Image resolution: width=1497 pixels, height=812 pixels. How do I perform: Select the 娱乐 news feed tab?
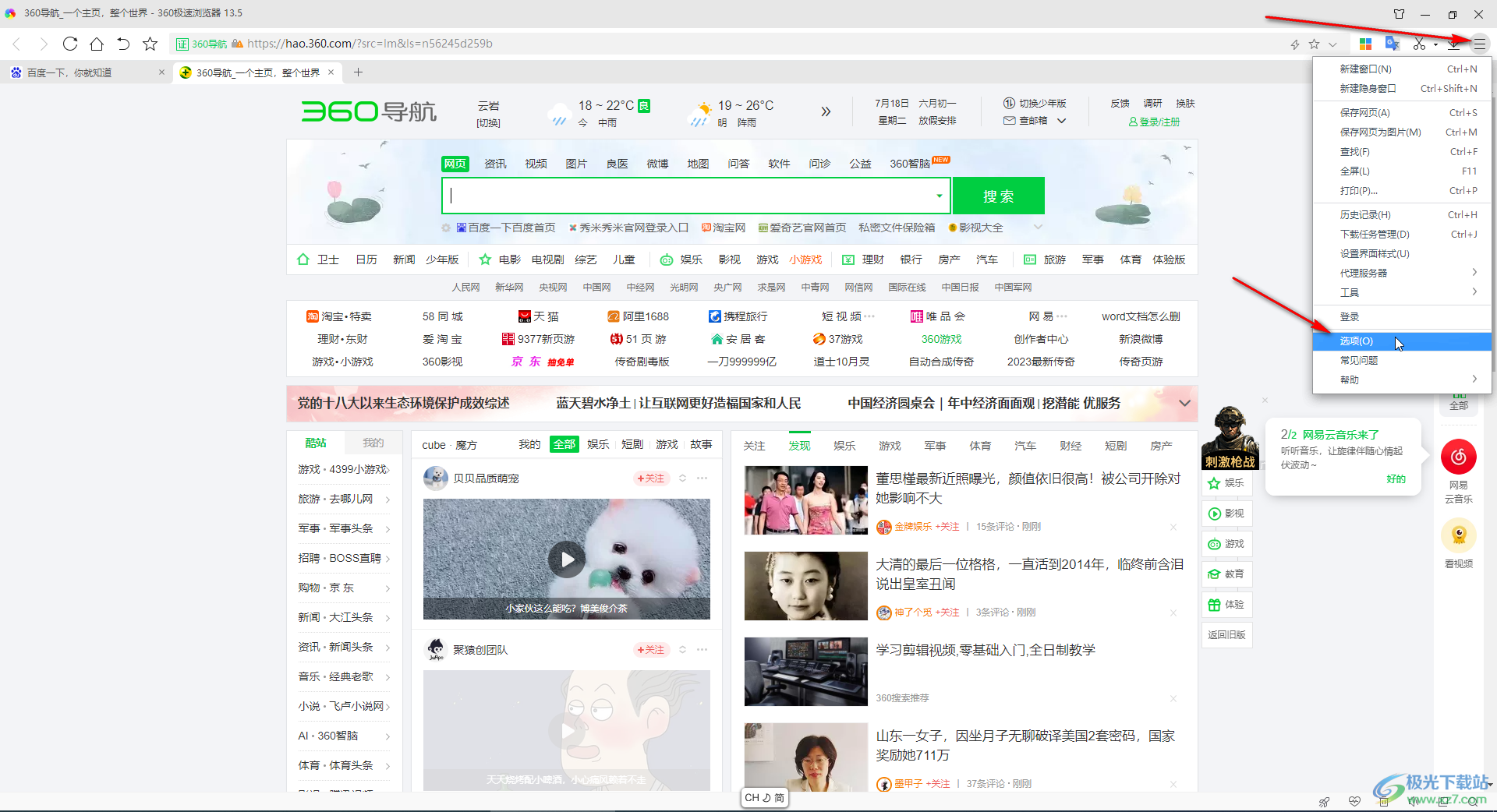pos(844,446)
